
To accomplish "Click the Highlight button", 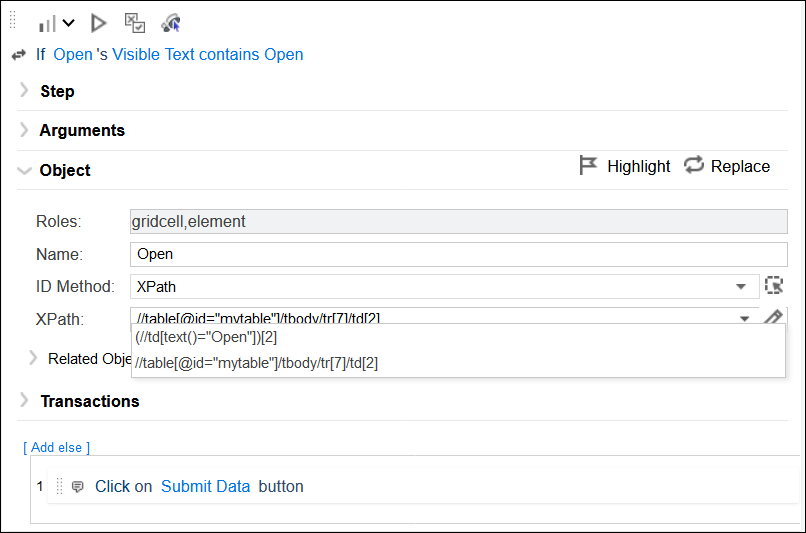I will point(625,166).
